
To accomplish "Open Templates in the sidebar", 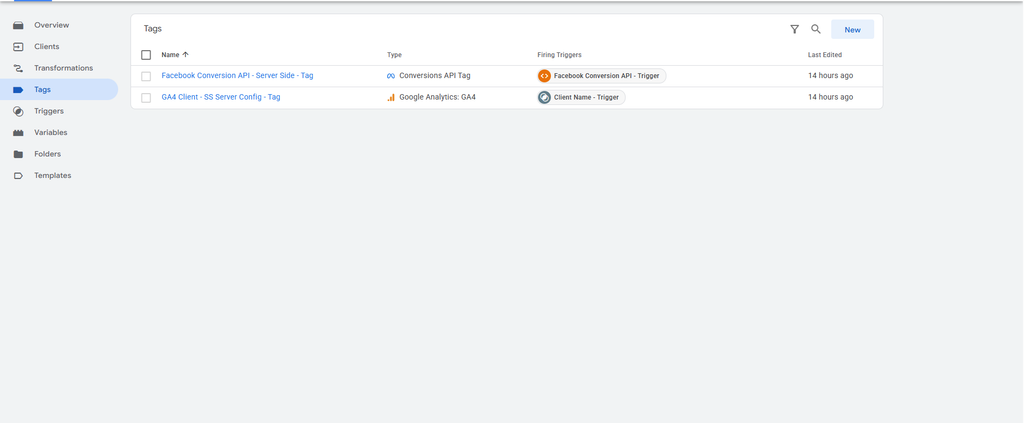I will pyautogui.click(x=53, y=176).
